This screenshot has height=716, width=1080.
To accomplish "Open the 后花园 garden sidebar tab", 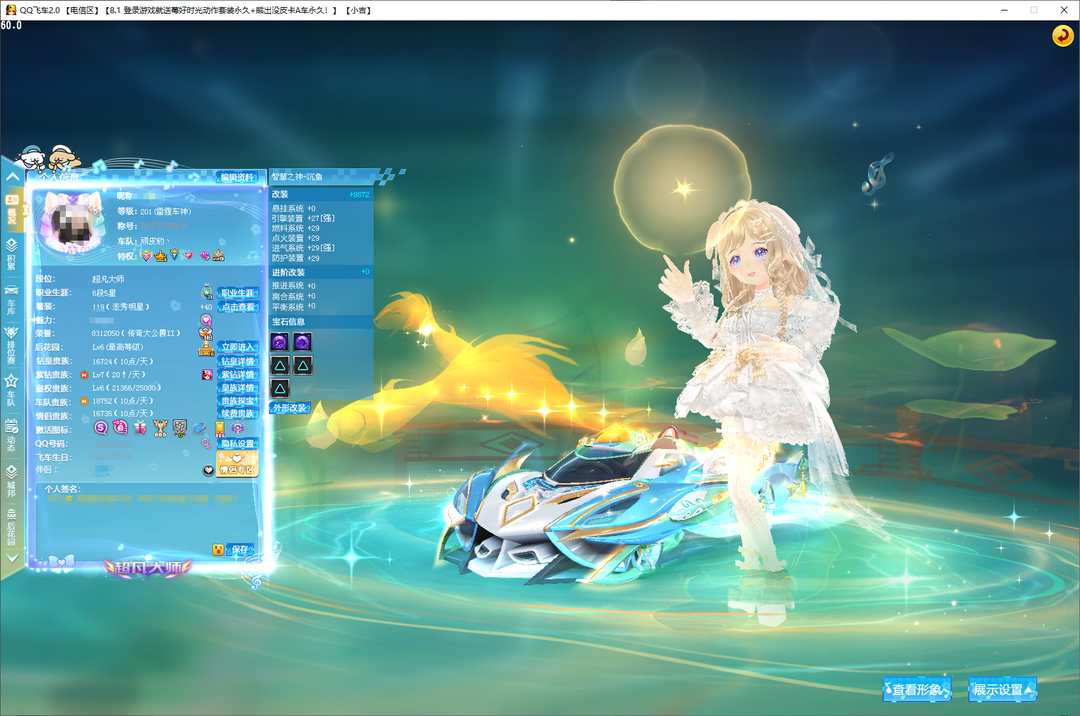I will [12, 527].
